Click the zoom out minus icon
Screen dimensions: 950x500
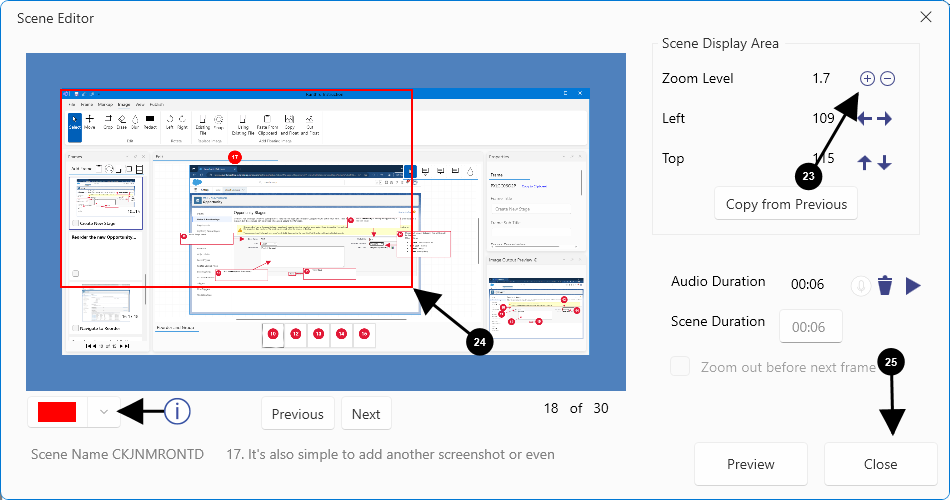887,79
